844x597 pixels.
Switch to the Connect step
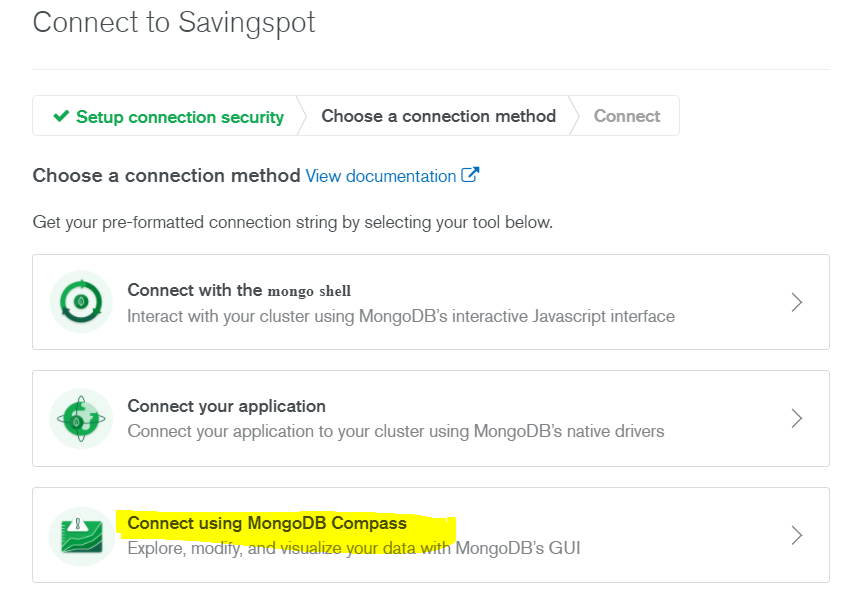click(627, 116)
